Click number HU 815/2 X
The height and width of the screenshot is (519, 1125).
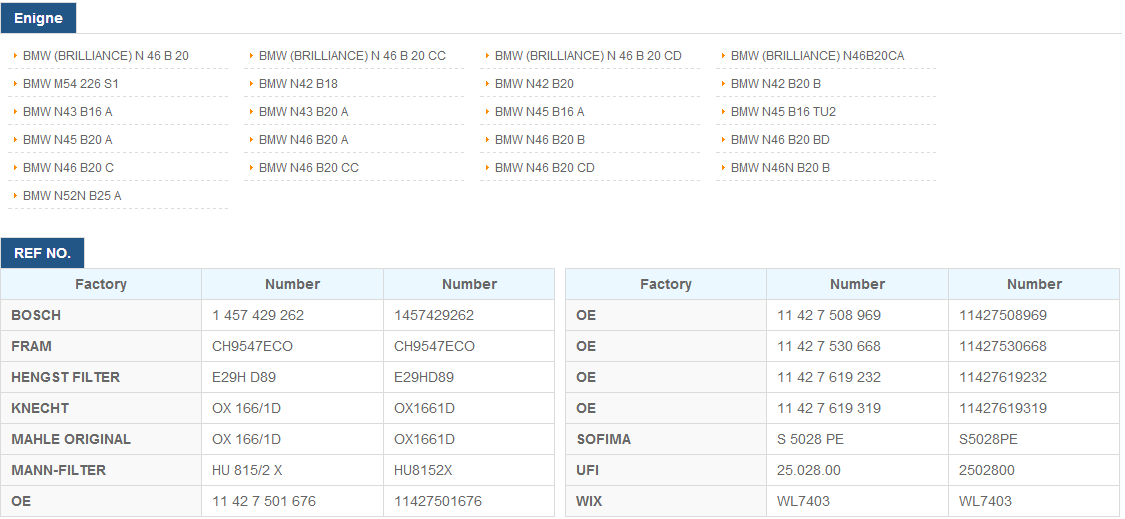click(x=248, y=470)
